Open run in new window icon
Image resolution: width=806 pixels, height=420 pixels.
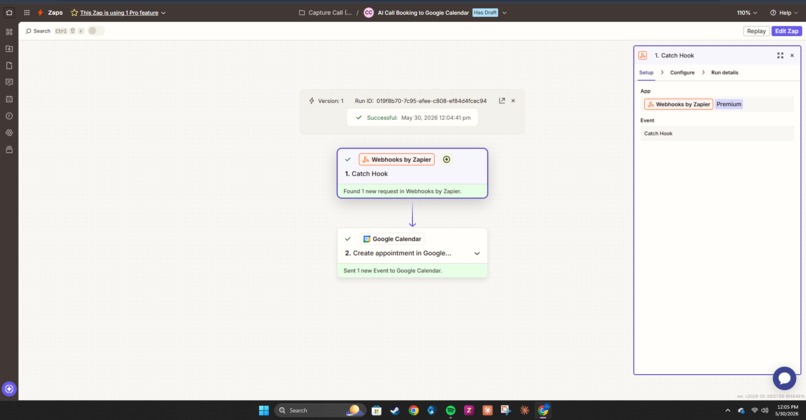click(x=502, y=101)
